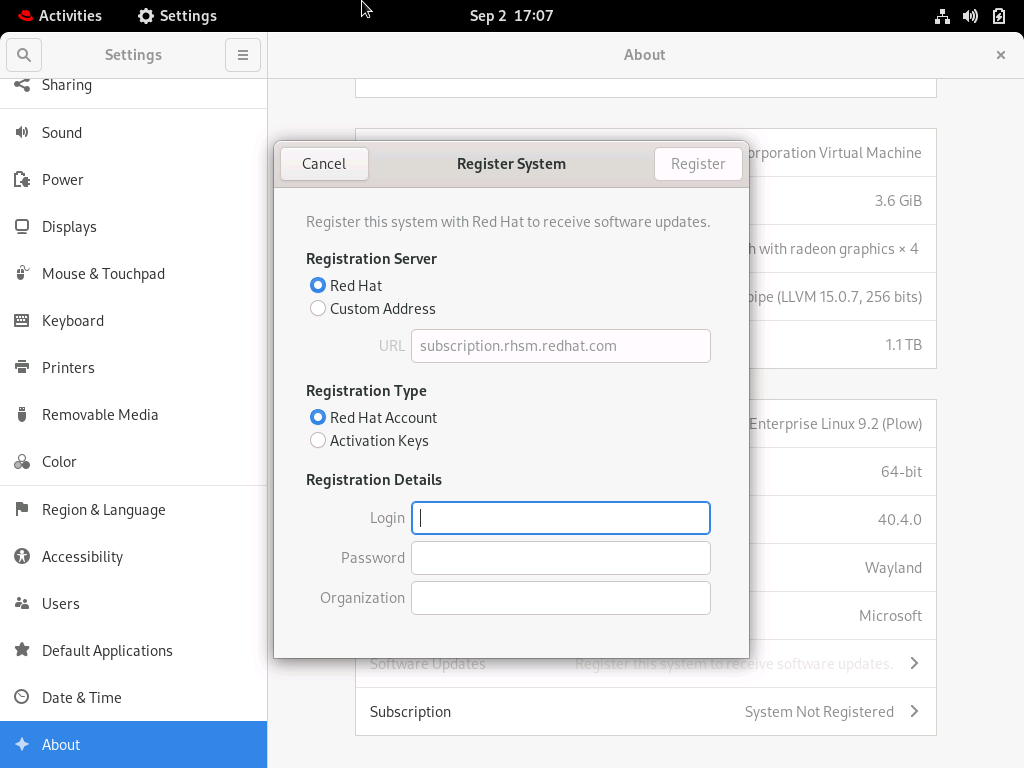Close the About settings window
Image resolution: width=1024 pixels, height=768 pixels.
click(x=1000, y=55)
